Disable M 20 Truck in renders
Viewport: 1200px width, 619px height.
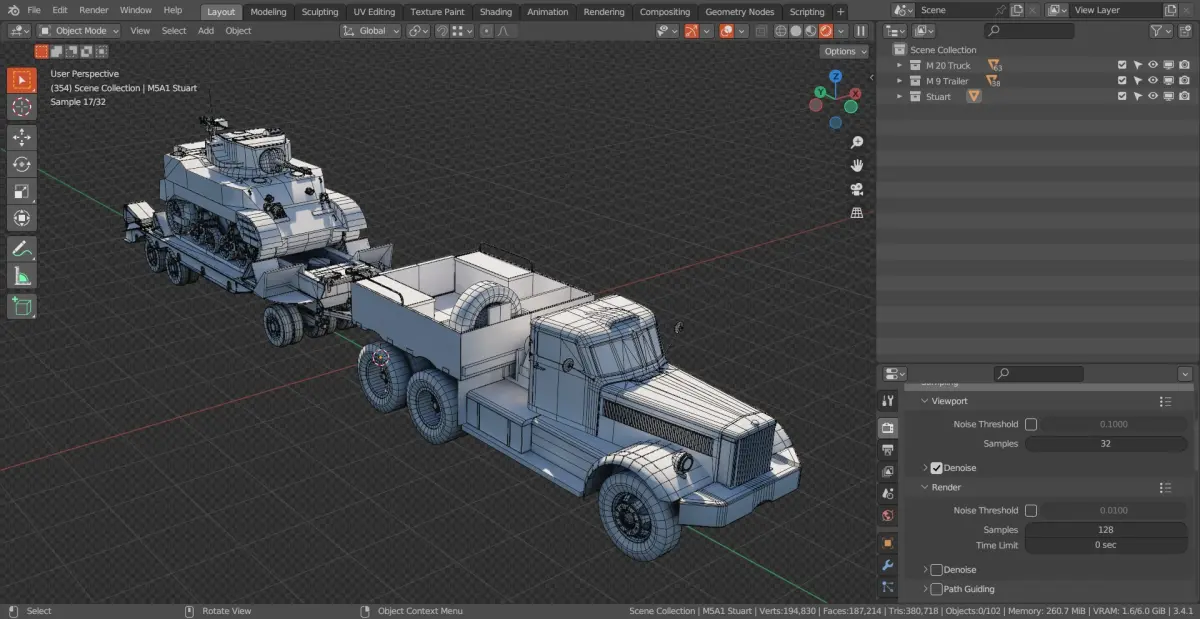(x=1184, y=65)
